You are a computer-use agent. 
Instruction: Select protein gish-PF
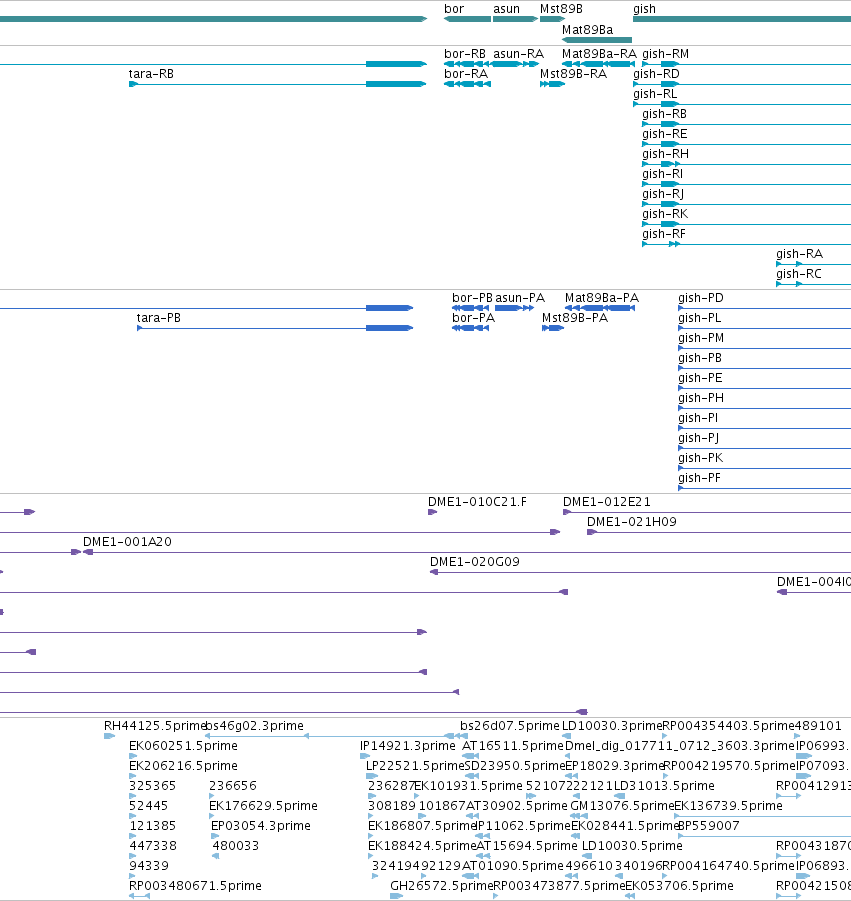pyautogui.click(x=699, y=478)
